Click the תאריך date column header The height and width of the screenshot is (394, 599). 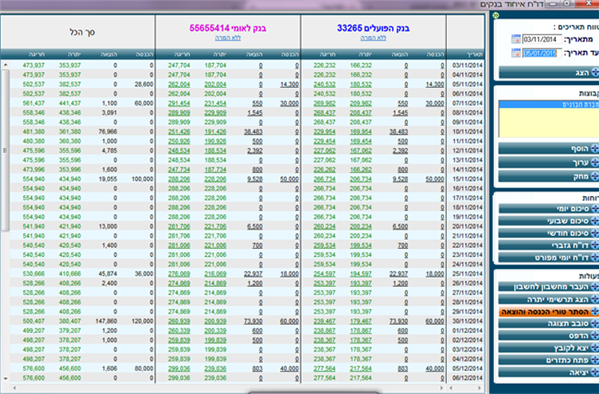click(475, 55)
